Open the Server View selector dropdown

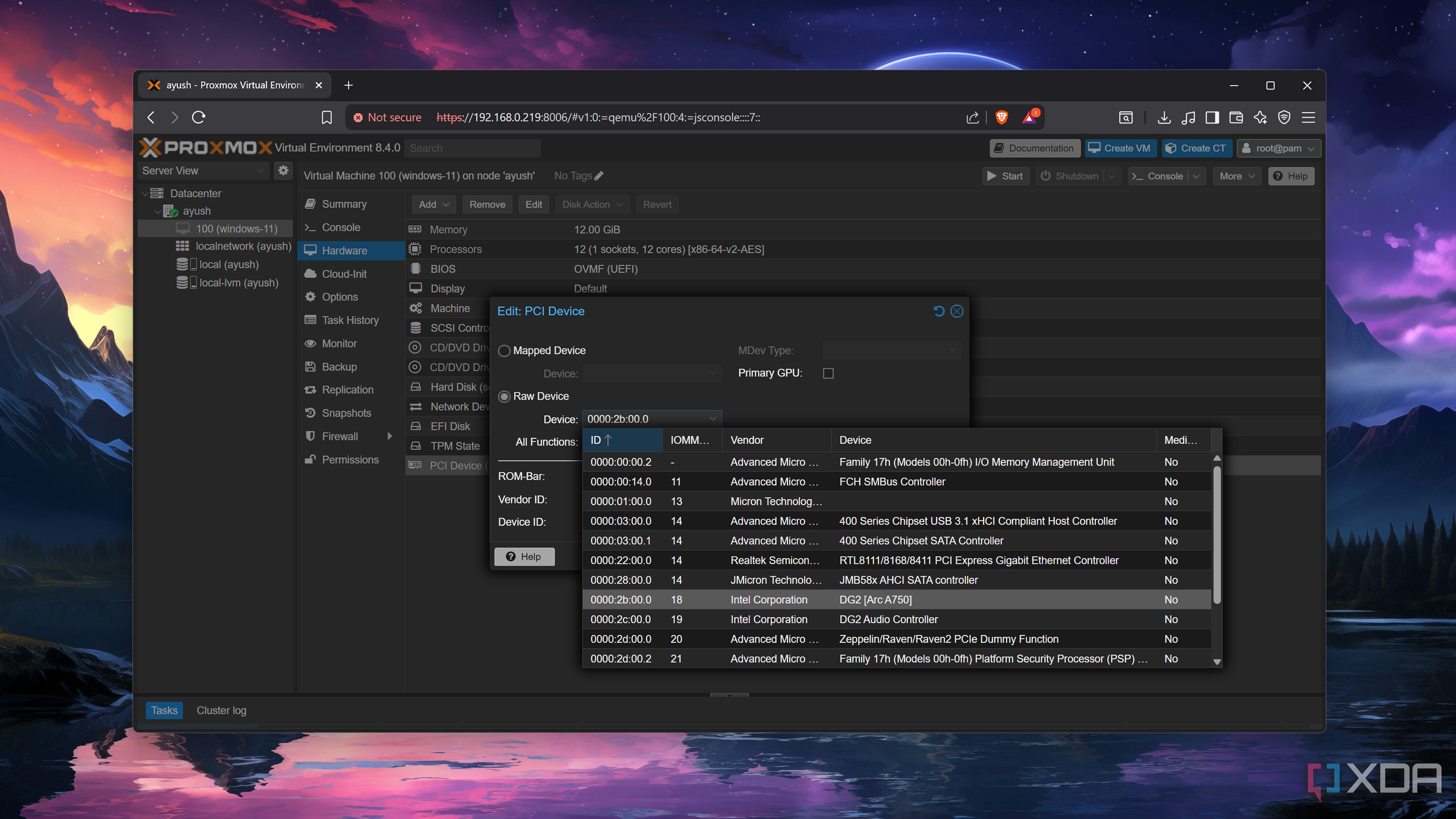[204, 171]
